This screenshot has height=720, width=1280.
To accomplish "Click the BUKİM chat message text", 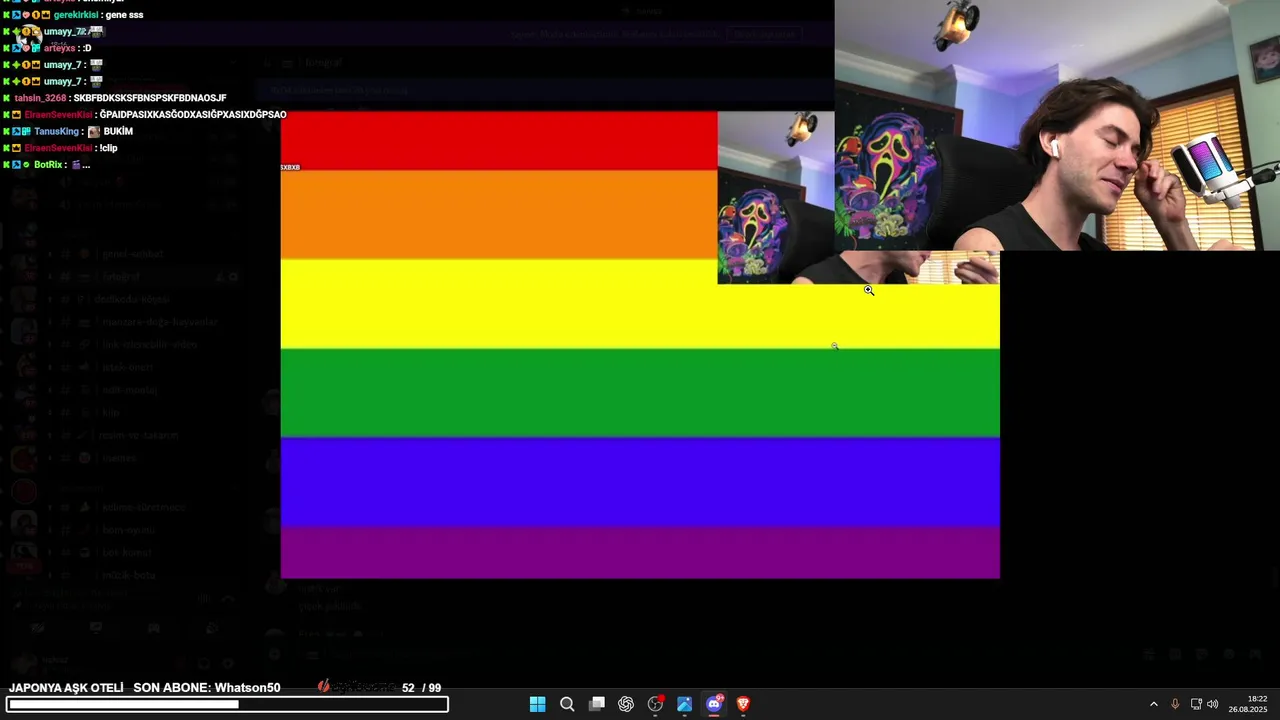I will [x=118, y=131].
